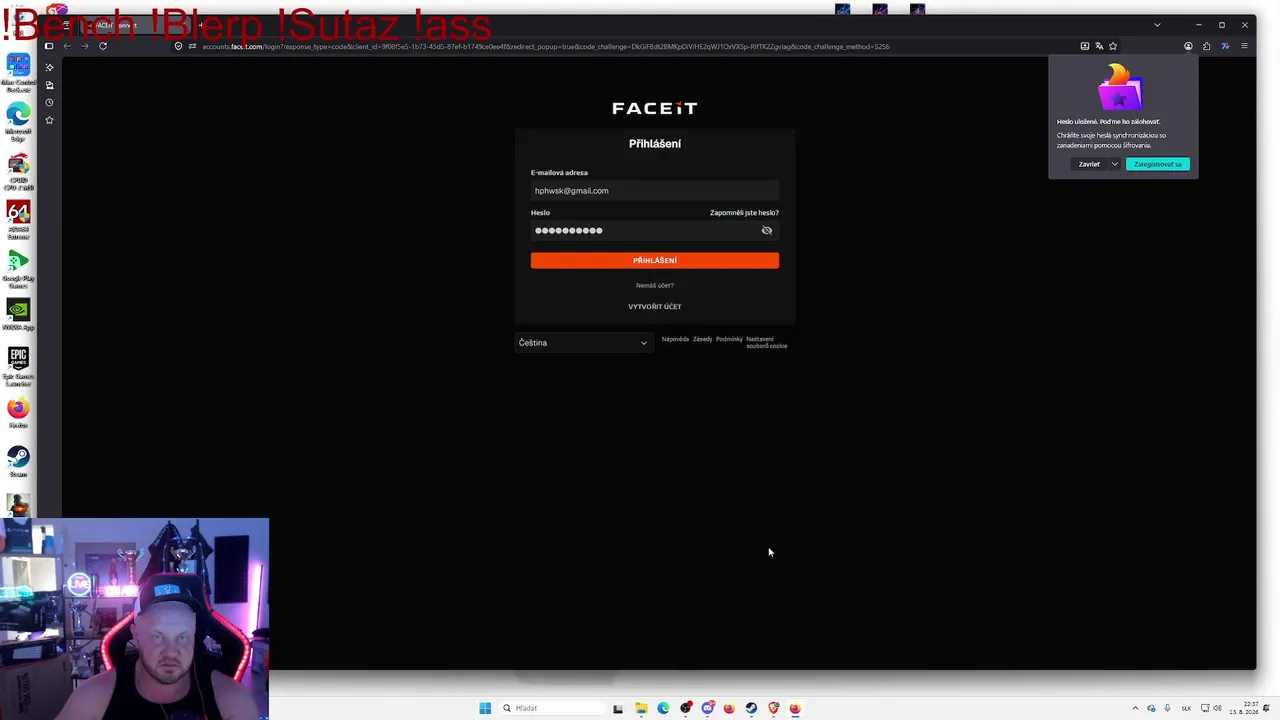Click the Zaregistrovať sa button

(1158, 164)
